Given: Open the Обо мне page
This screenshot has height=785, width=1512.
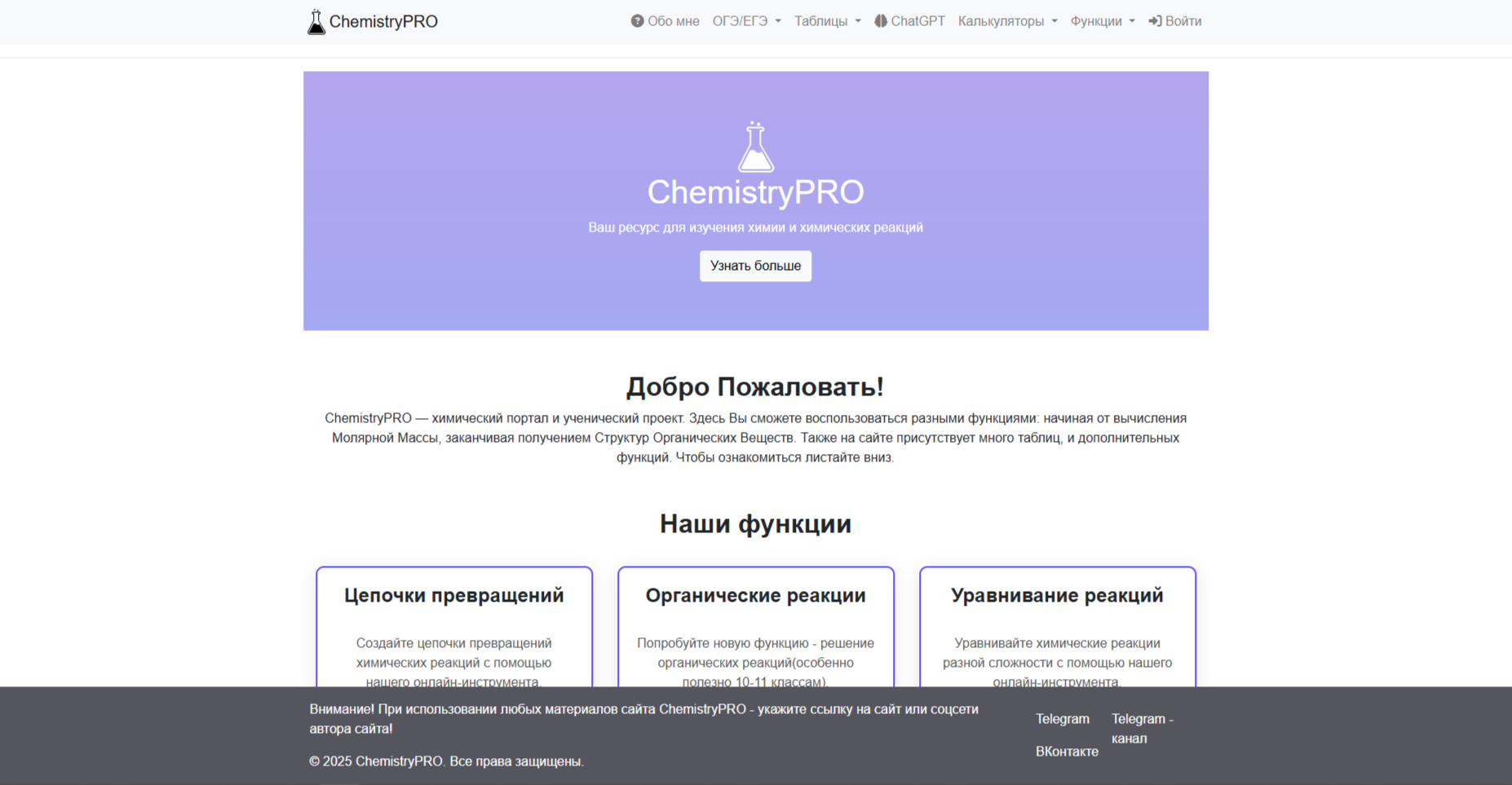Looking at the screenshot, I should (x=665, y=21).
